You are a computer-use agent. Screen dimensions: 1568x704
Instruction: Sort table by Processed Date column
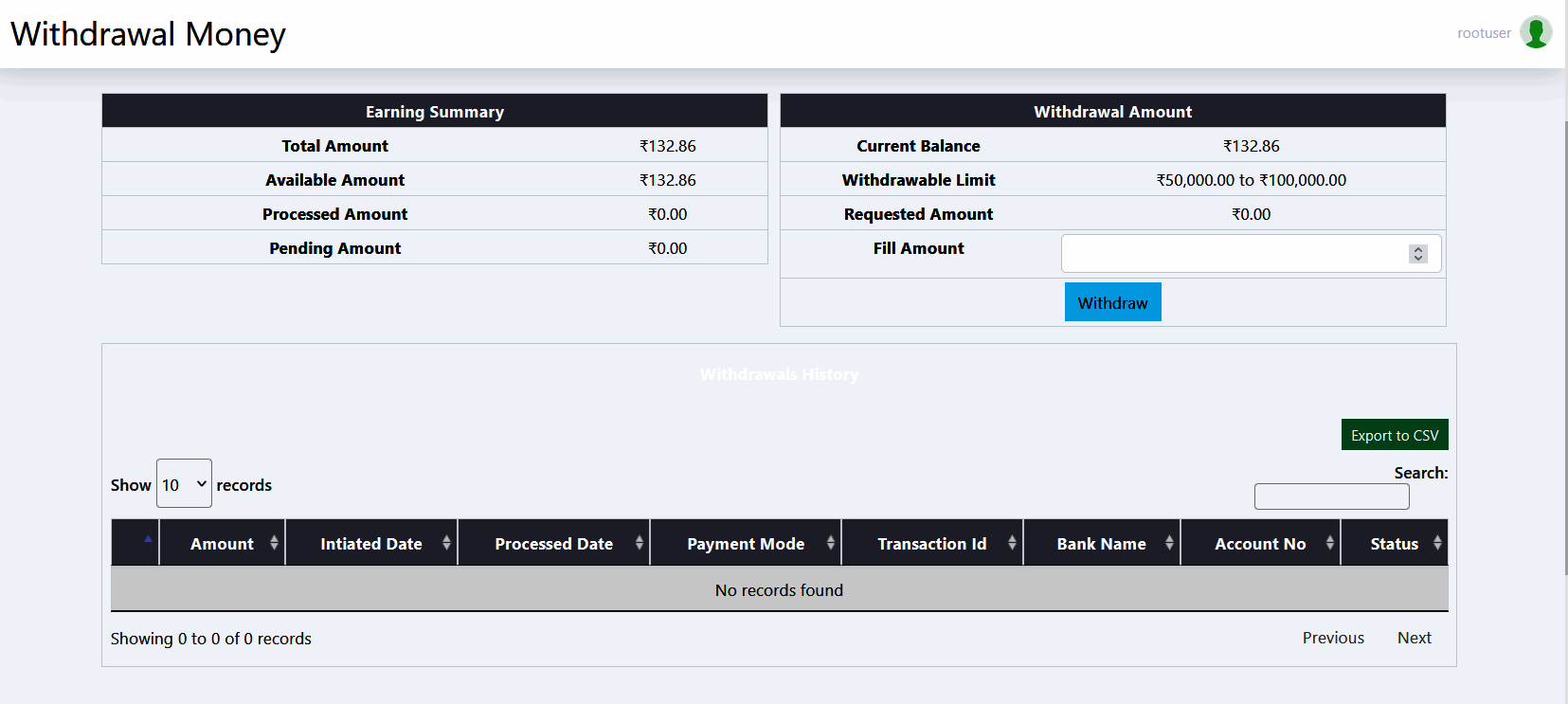point(554,543)
